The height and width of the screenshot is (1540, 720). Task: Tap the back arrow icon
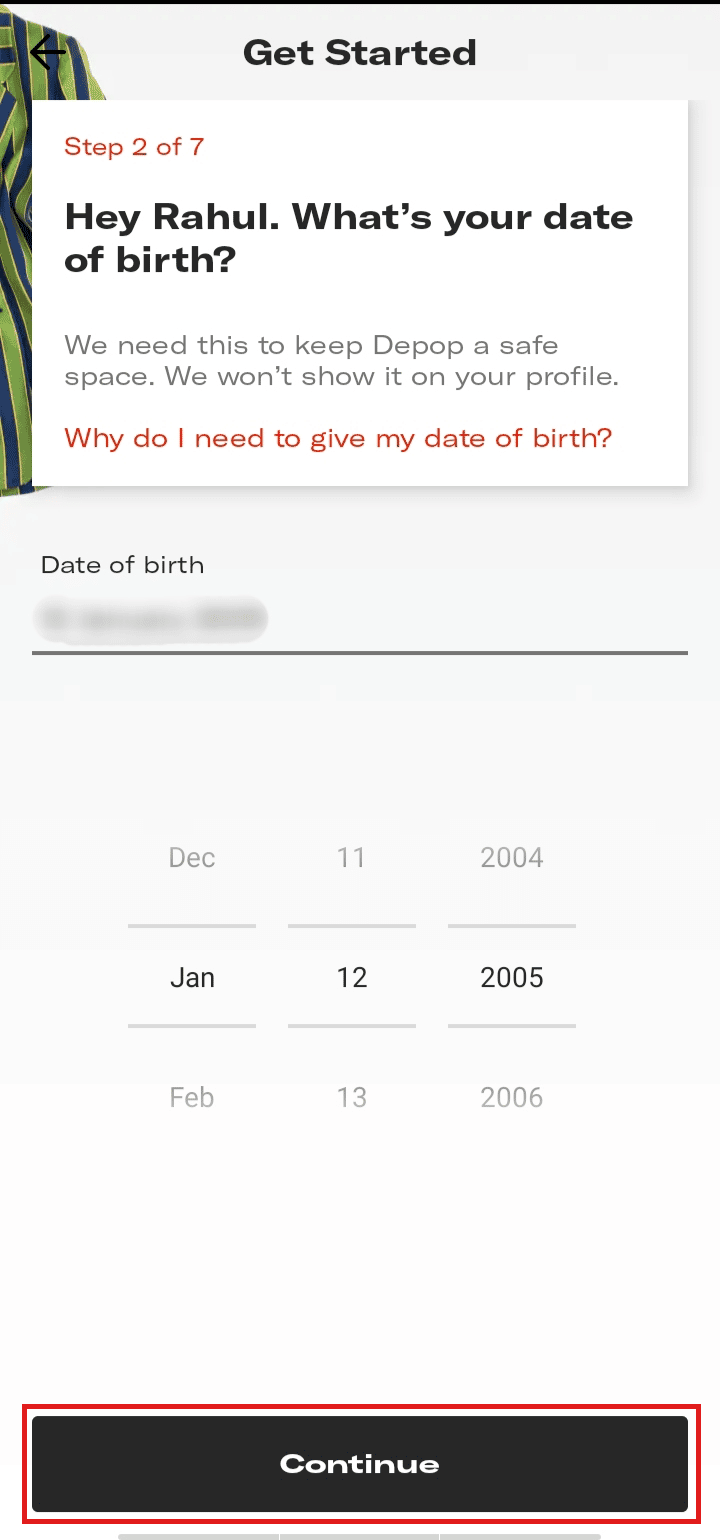click(47, 52)
